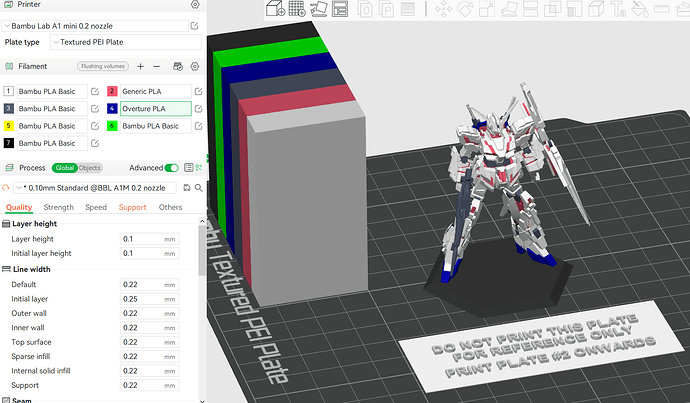Screen dimensions: 690x403
Task: Select the Cut tool
Action: point(530,8)
